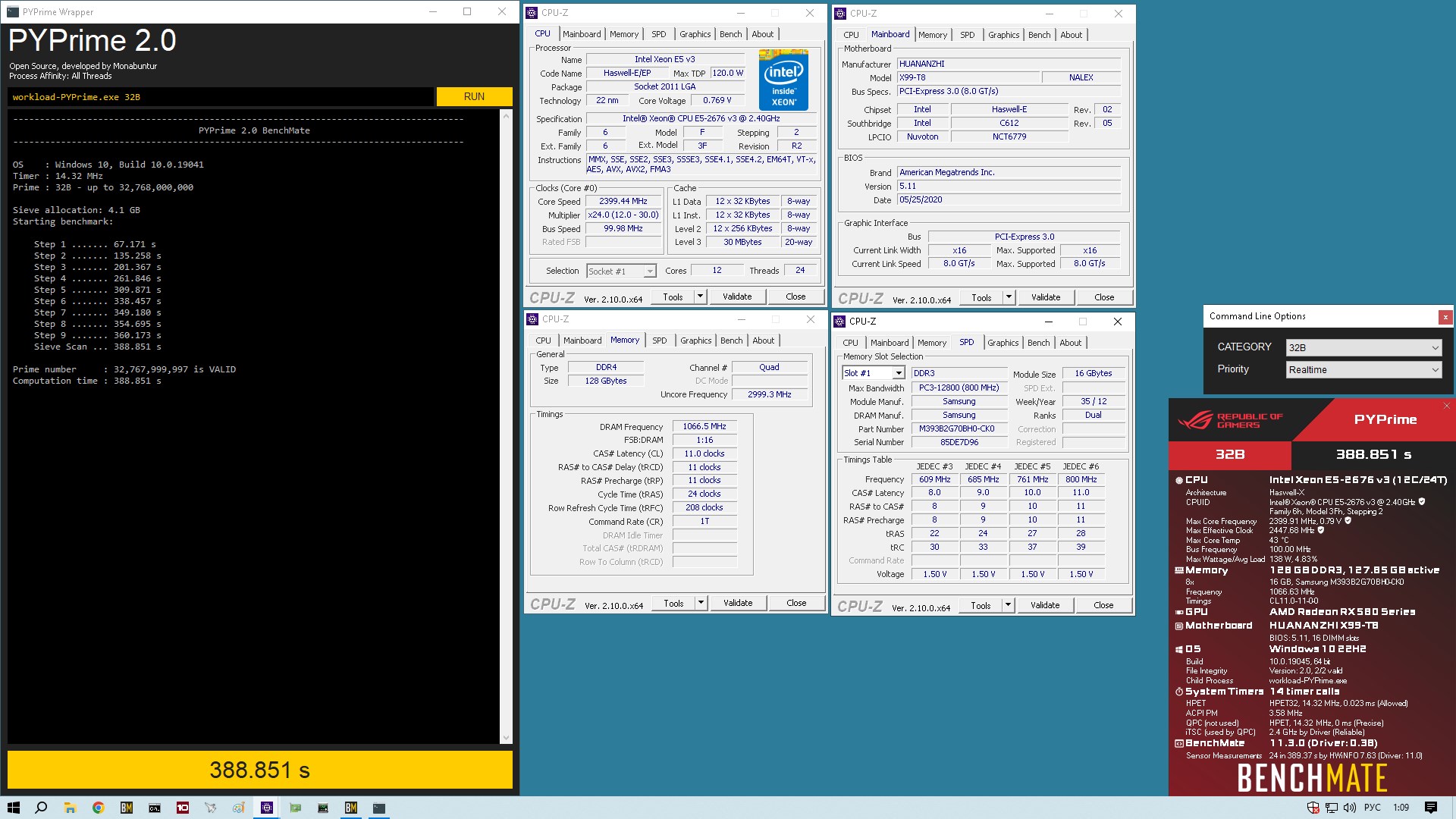Click PYPrime output scrollbar up arrow
The width and height of the screenshot is (1456, 819).
coord(506,116)
